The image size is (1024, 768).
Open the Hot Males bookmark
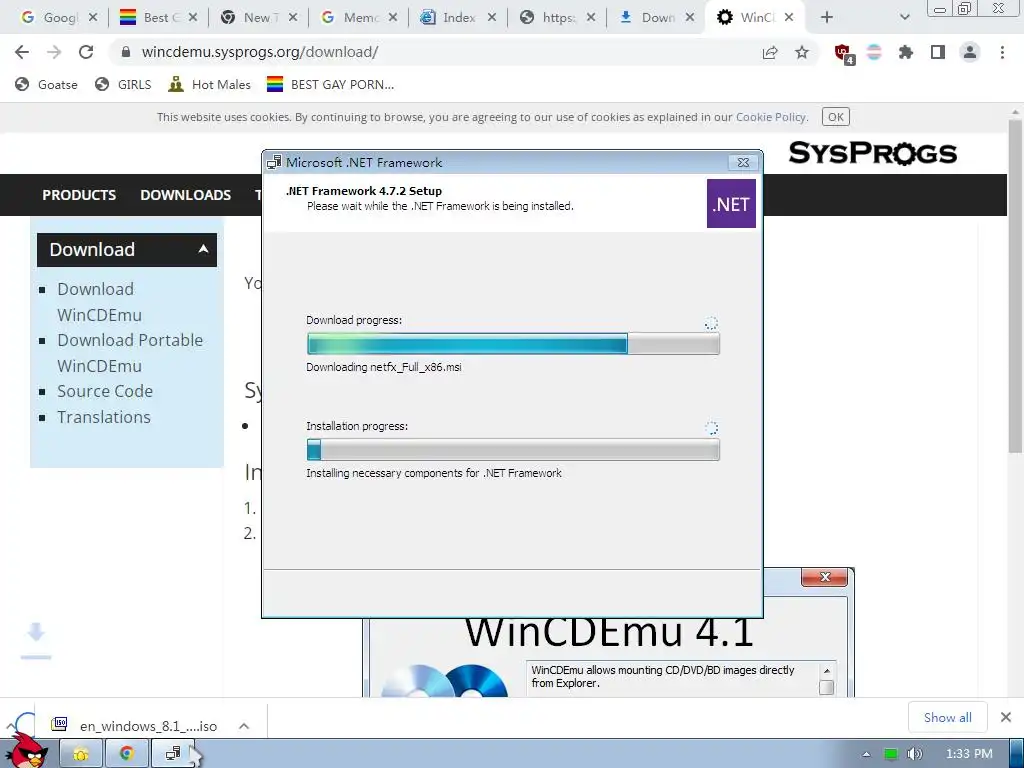coord(210,84)
